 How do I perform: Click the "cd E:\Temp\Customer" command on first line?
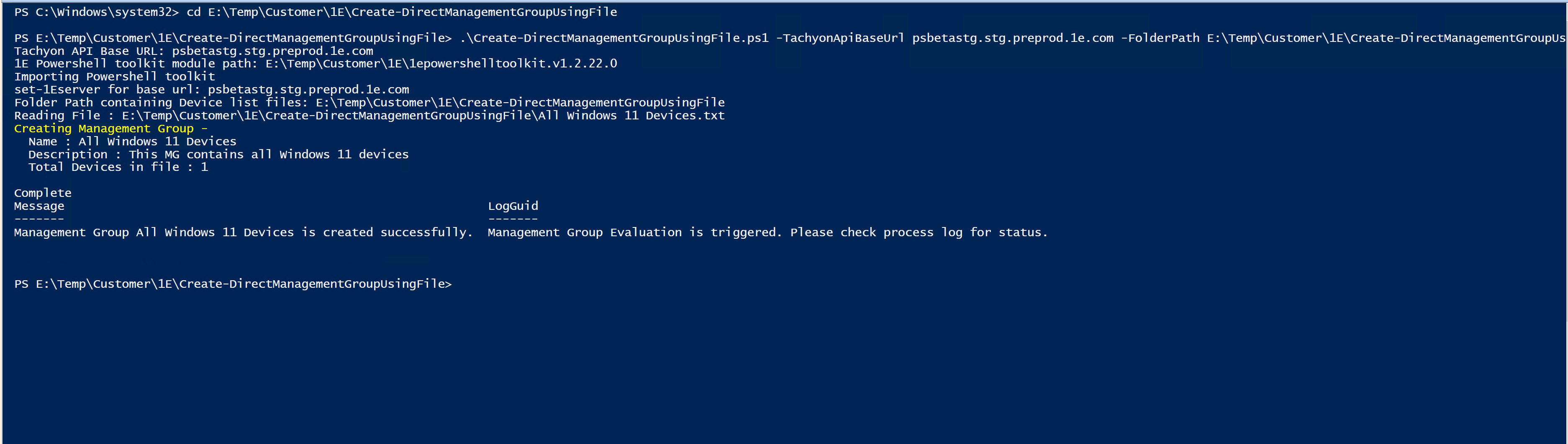click(x=401, y=12)
